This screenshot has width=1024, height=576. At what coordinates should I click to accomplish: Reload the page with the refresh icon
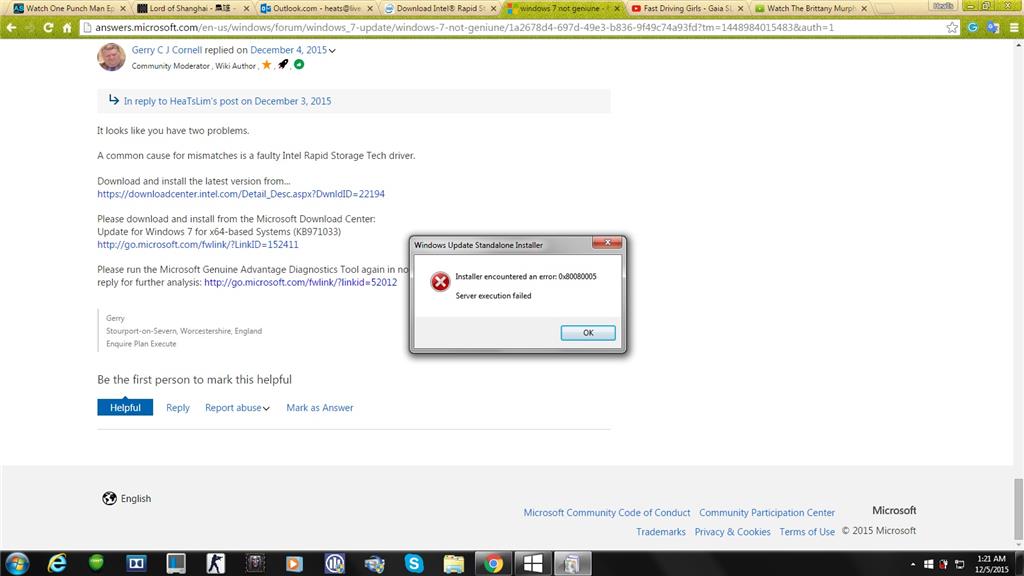[48, 27]
